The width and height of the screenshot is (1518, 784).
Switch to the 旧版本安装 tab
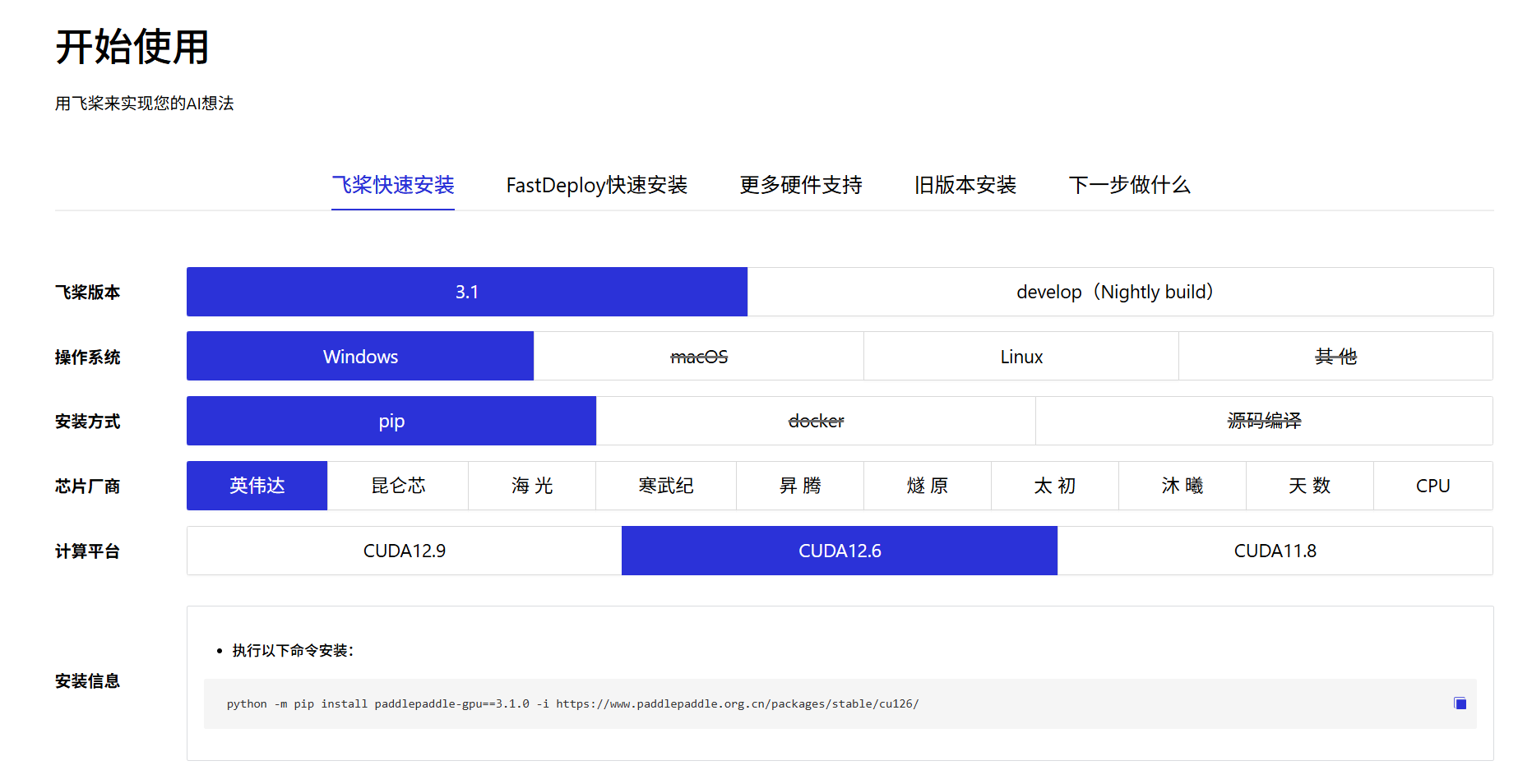tap(965, 186)
